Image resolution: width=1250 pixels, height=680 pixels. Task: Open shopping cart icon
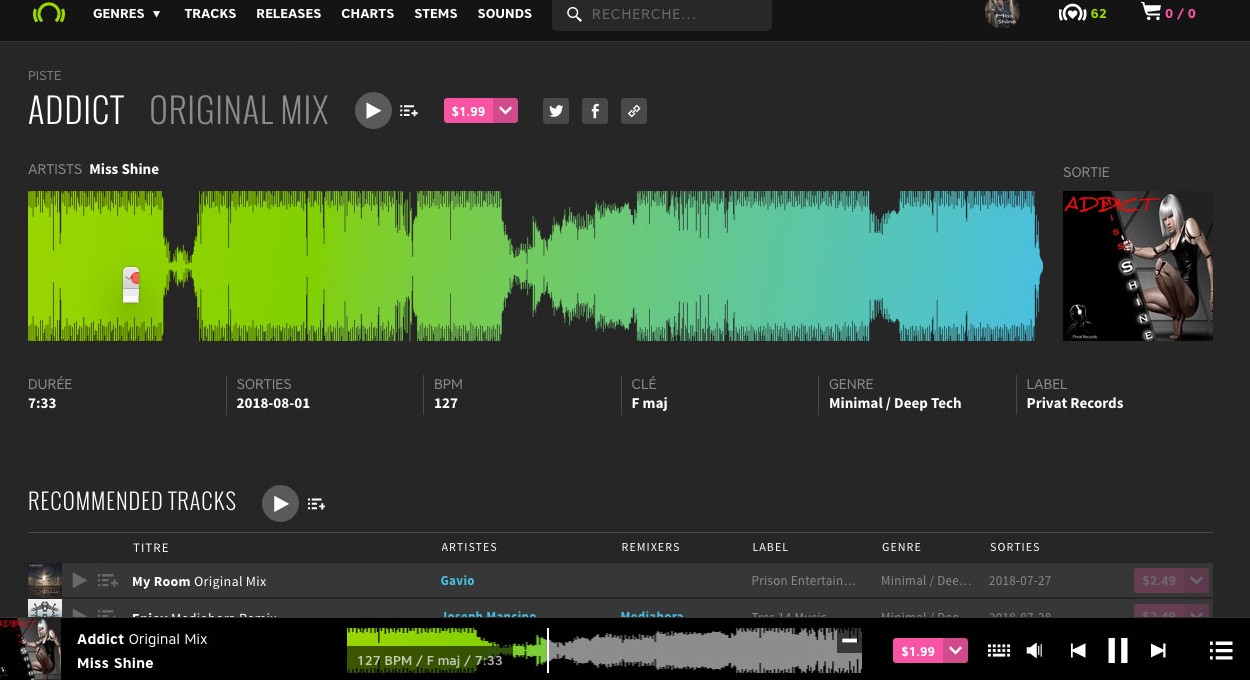(1151, 13)
